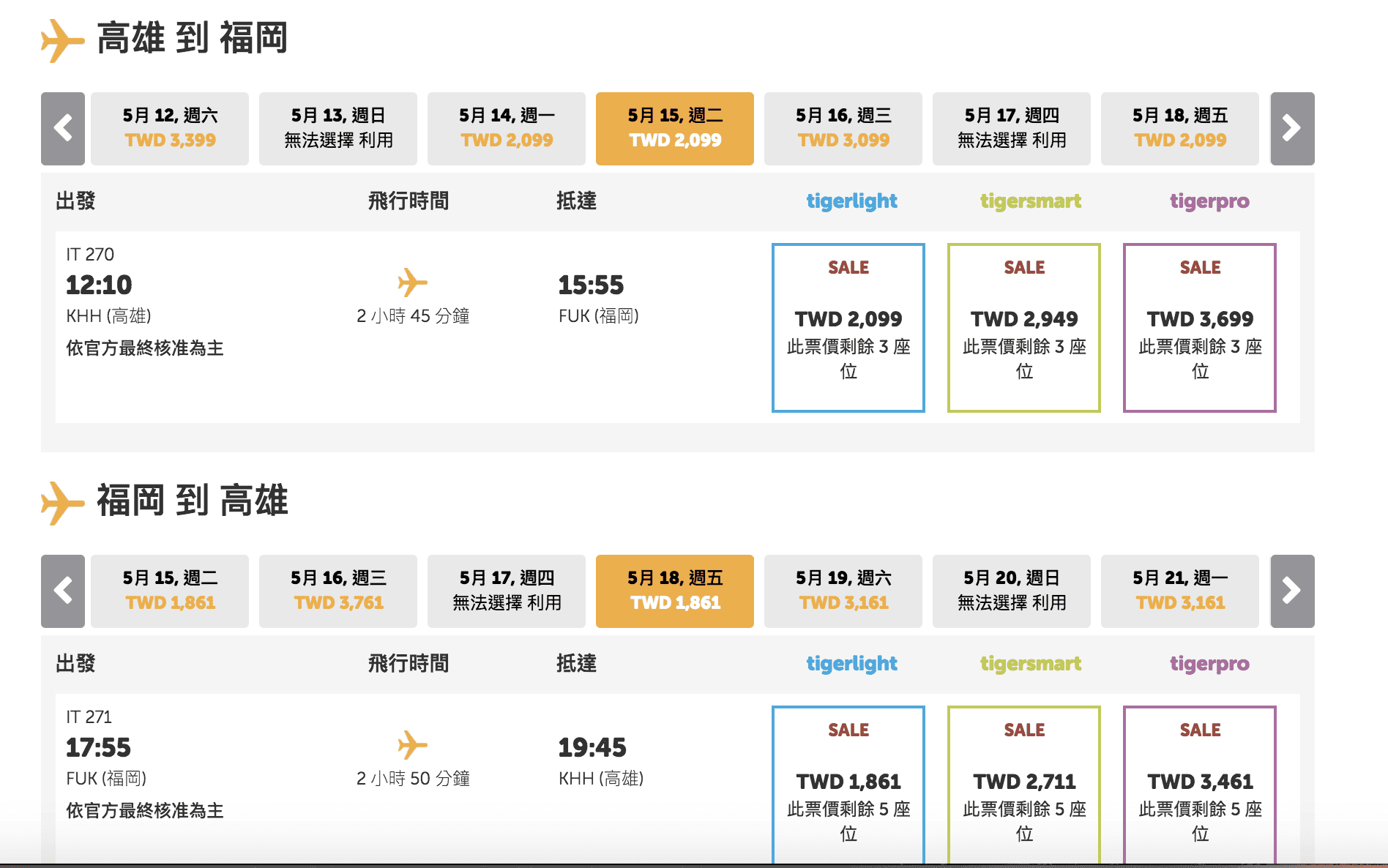Click flight number IT 271
This screenshot has height=868, width=1388.
coord(89,717)
